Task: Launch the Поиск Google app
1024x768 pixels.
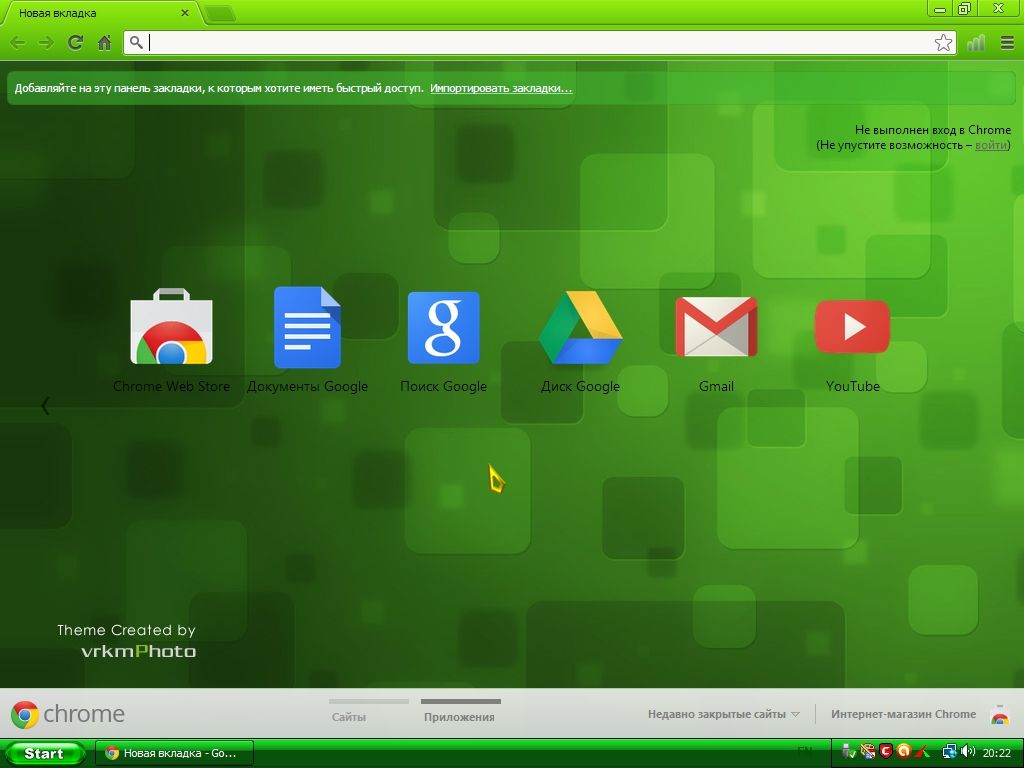Action: coord(443,340)
